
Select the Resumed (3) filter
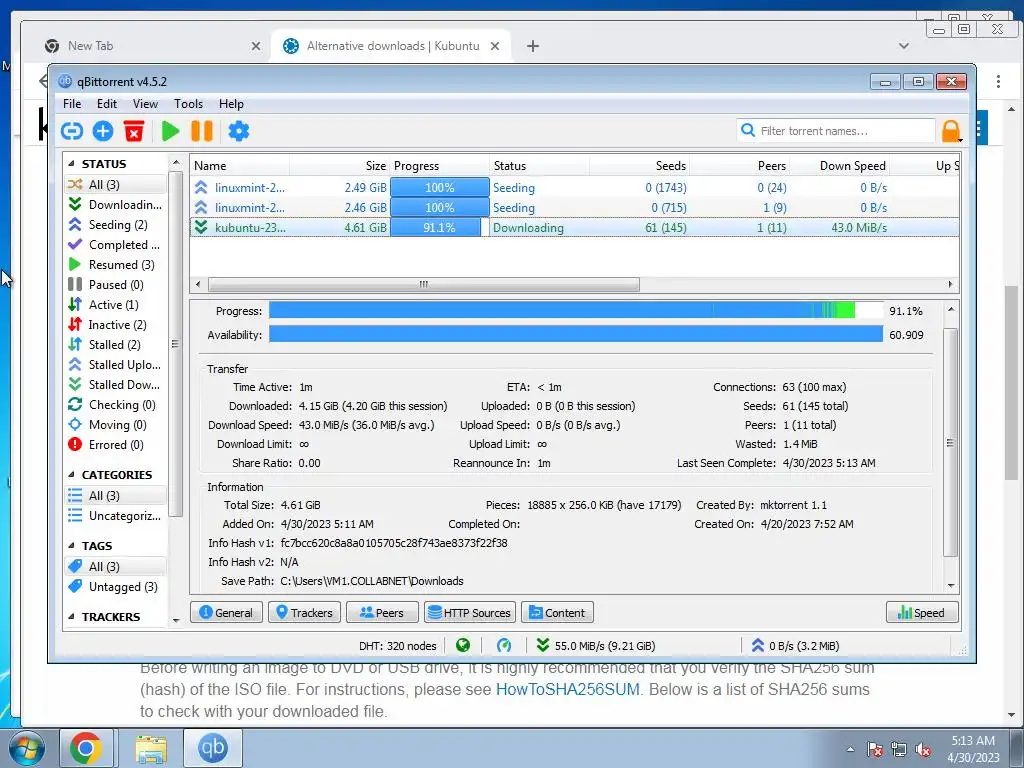point(116,264)
